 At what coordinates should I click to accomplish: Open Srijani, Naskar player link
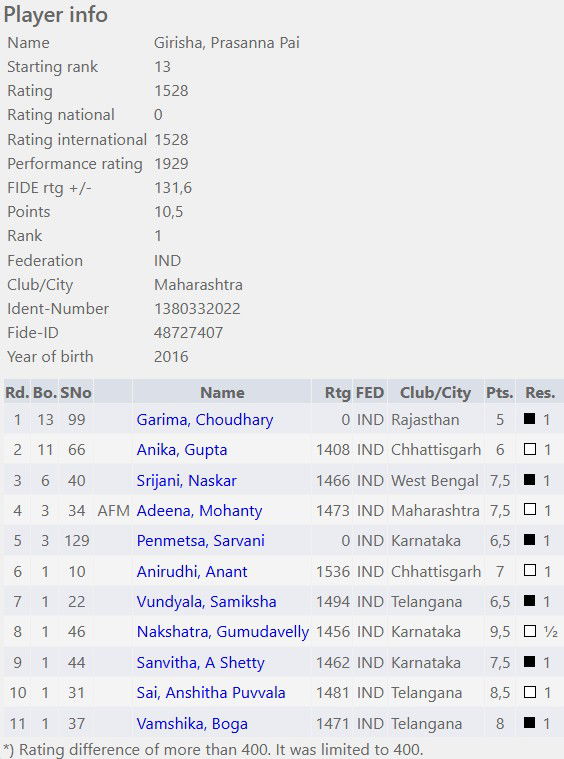[186, 480]
